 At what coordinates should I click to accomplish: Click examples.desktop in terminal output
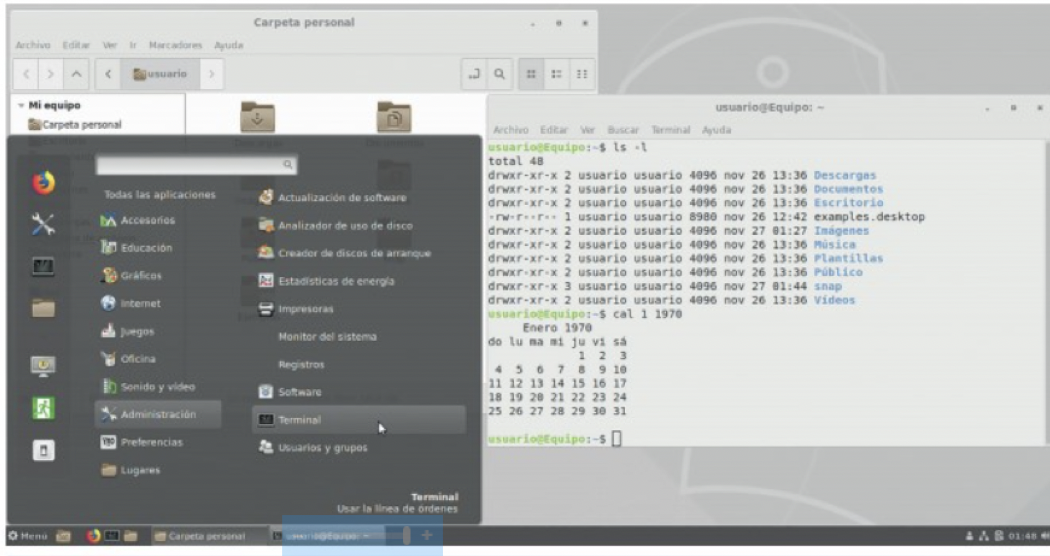869,217
